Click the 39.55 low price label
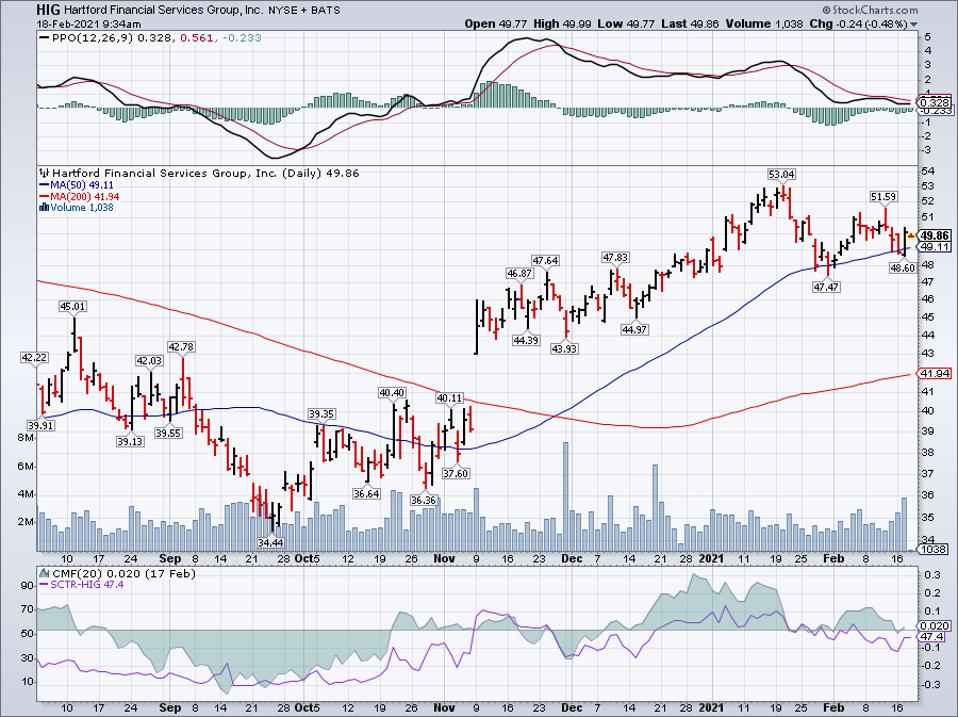The image size is (958, 717). [167, 432]
